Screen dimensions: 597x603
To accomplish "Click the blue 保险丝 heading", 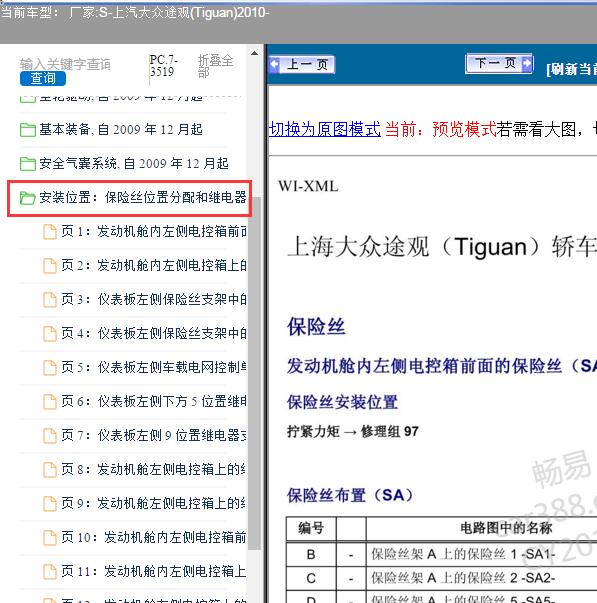I will 316,327.
